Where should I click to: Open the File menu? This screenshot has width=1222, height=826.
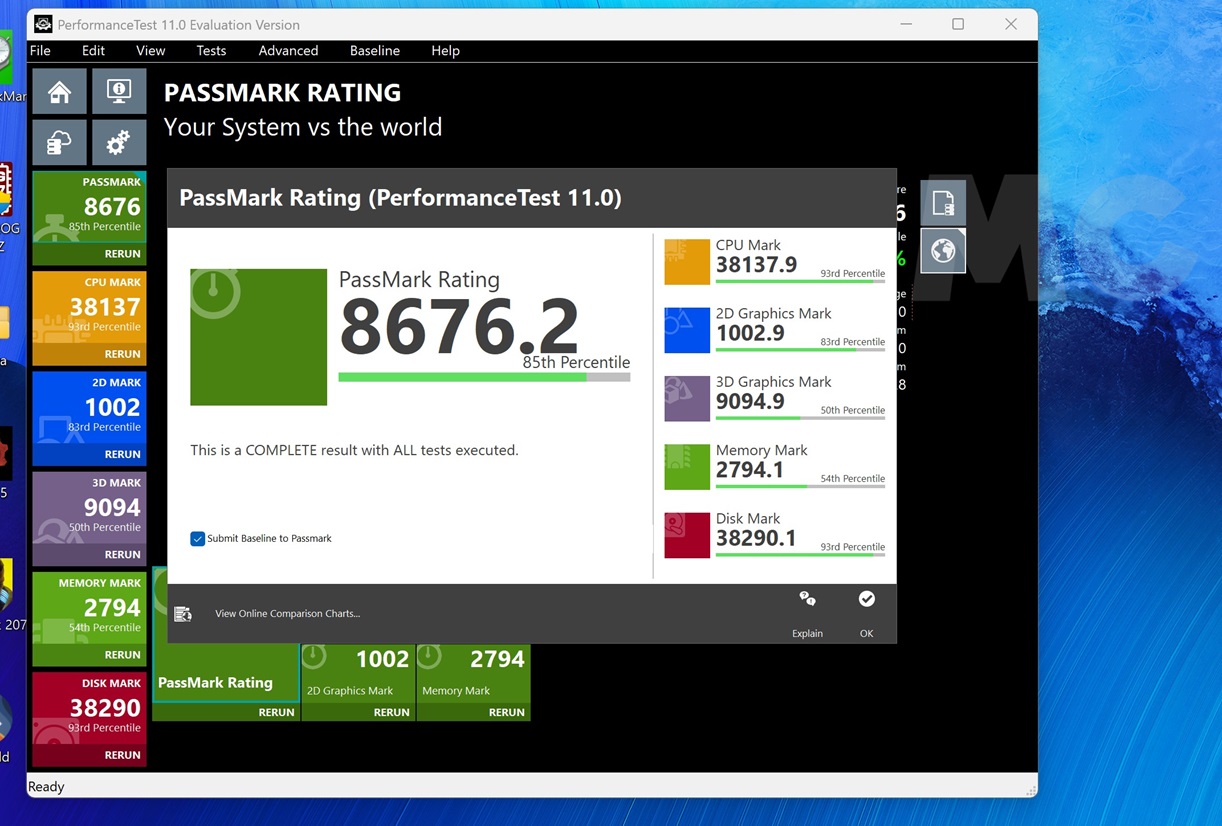point(40,51)
